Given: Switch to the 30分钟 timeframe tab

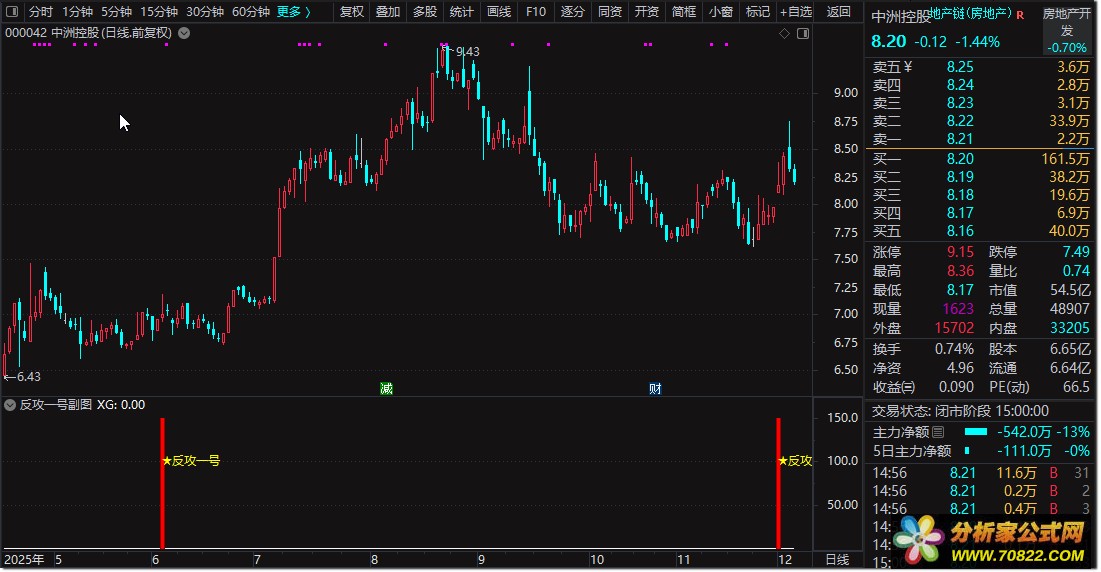Looking at the screenshot, I should [205, 12].
